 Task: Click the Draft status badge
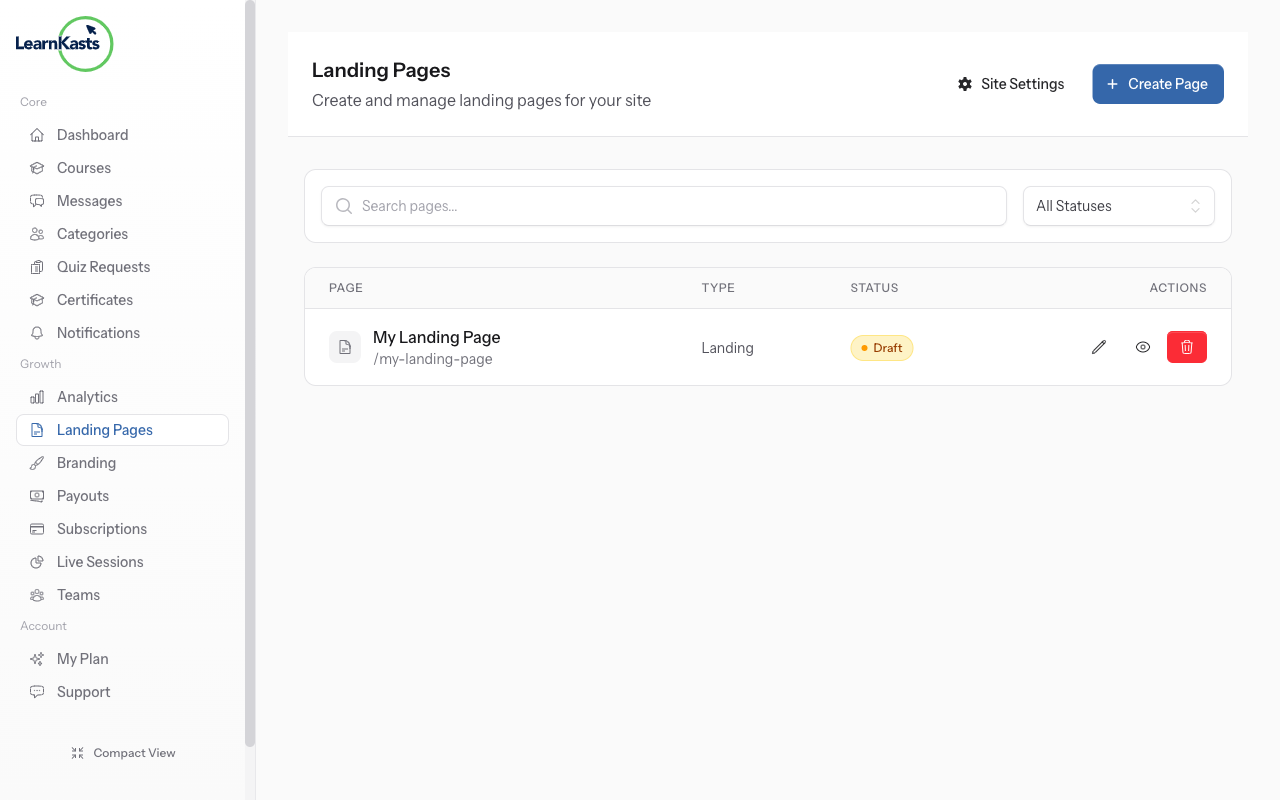pyautogui.click(x=881, y=348)
